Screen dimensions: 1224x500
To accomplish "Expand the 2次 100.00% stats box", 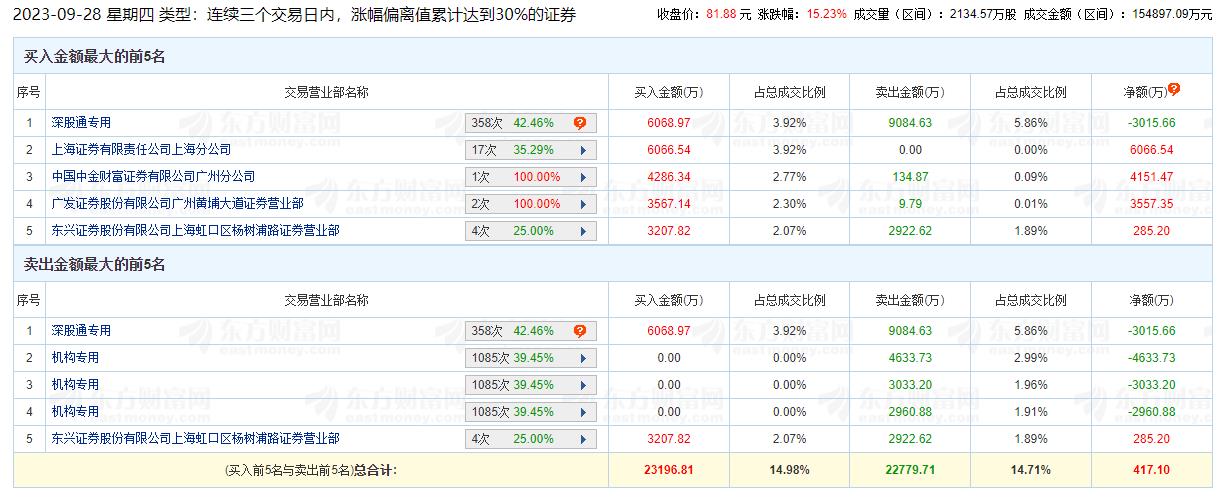I will [530, 204].
